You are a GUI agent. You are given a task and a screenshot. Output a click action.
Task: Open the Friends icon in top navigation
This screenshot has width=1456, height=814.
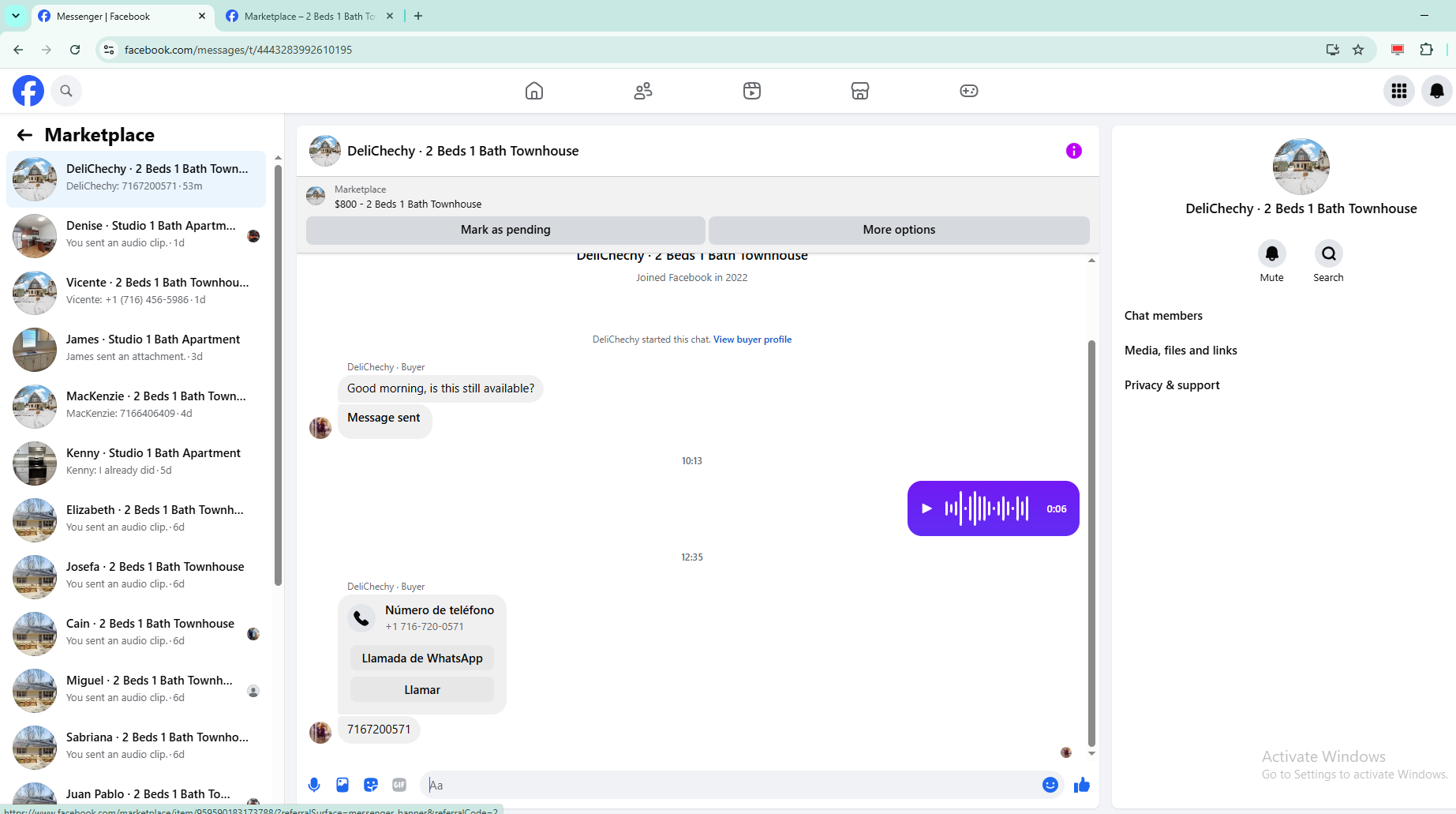coord(643,91)
